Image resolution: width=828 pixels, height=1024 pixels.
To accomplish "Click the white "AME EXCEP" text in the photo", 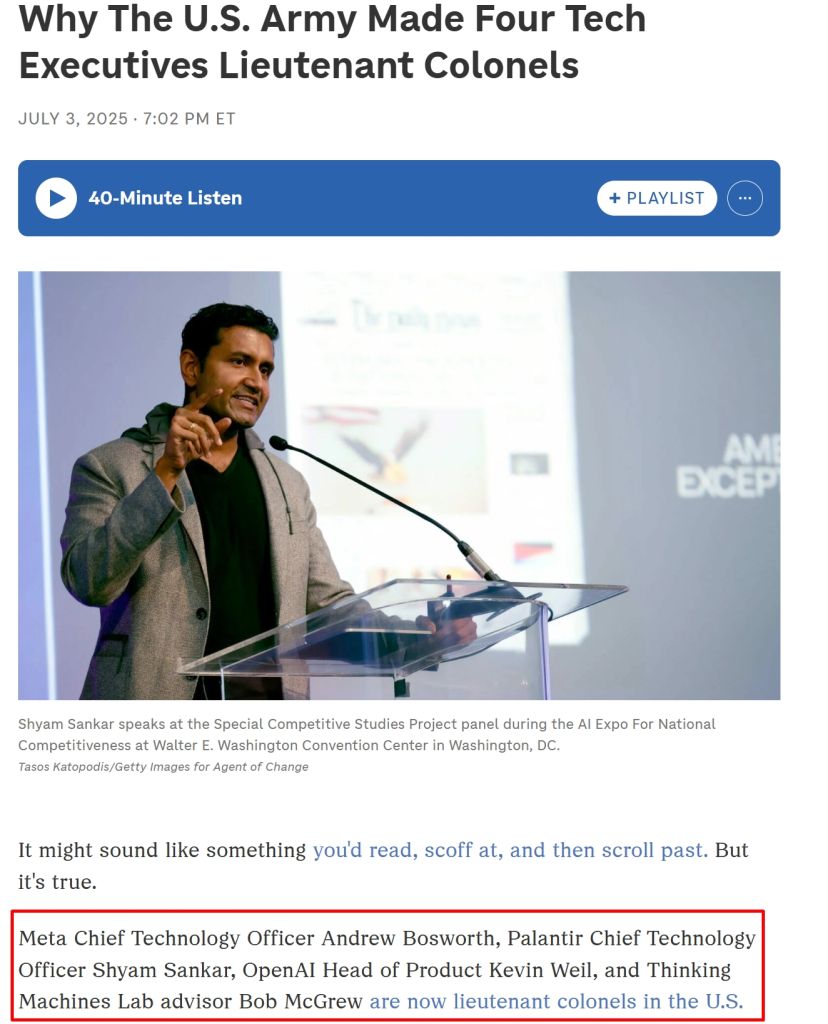I will pos(729,465).
